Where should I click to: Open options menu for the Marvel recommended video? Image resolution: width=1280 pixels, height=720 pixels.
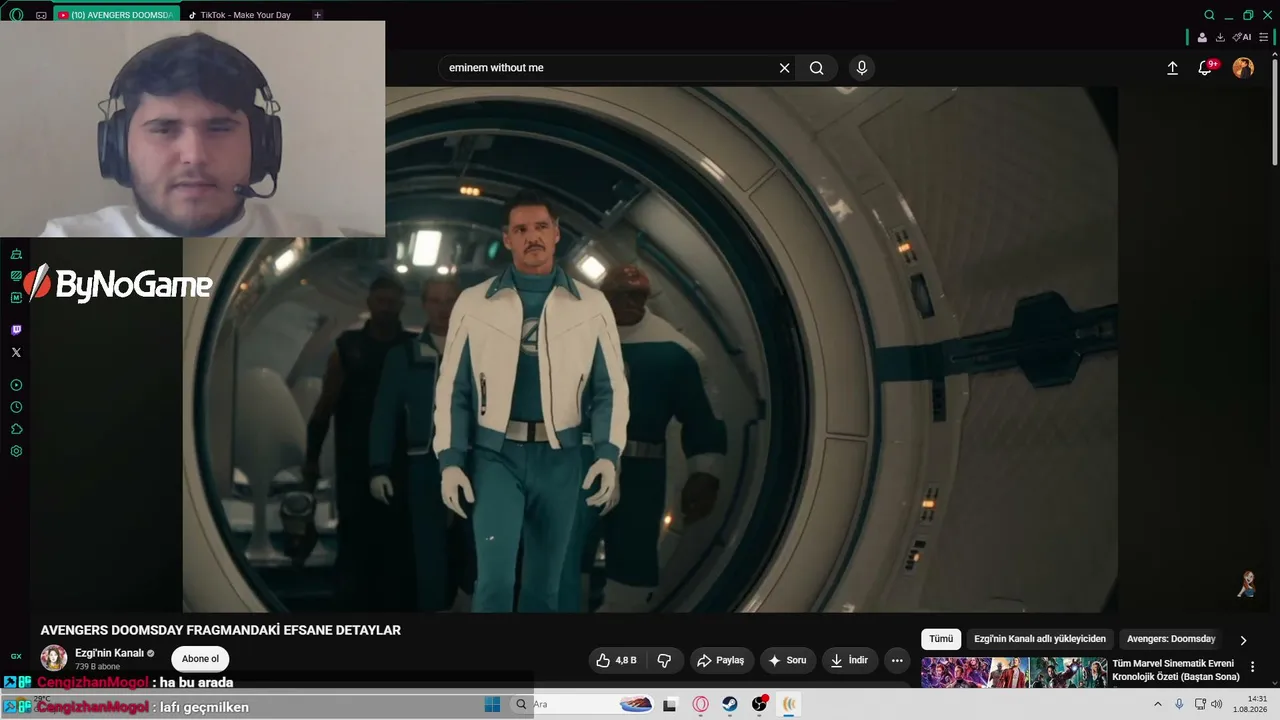[x=1252, y=667]
